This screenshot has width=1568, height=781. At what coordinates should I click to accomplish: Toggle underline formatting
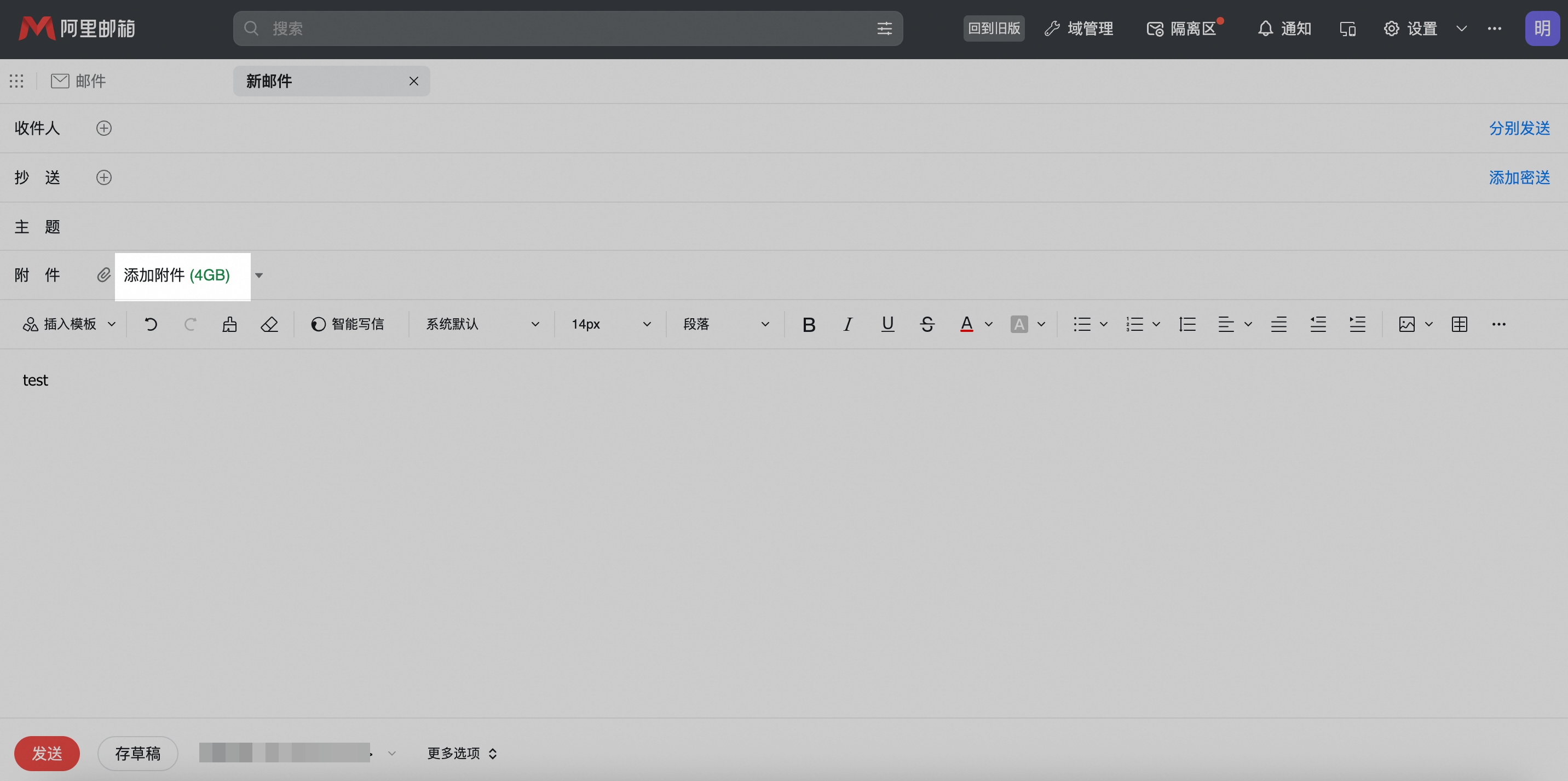887,324
